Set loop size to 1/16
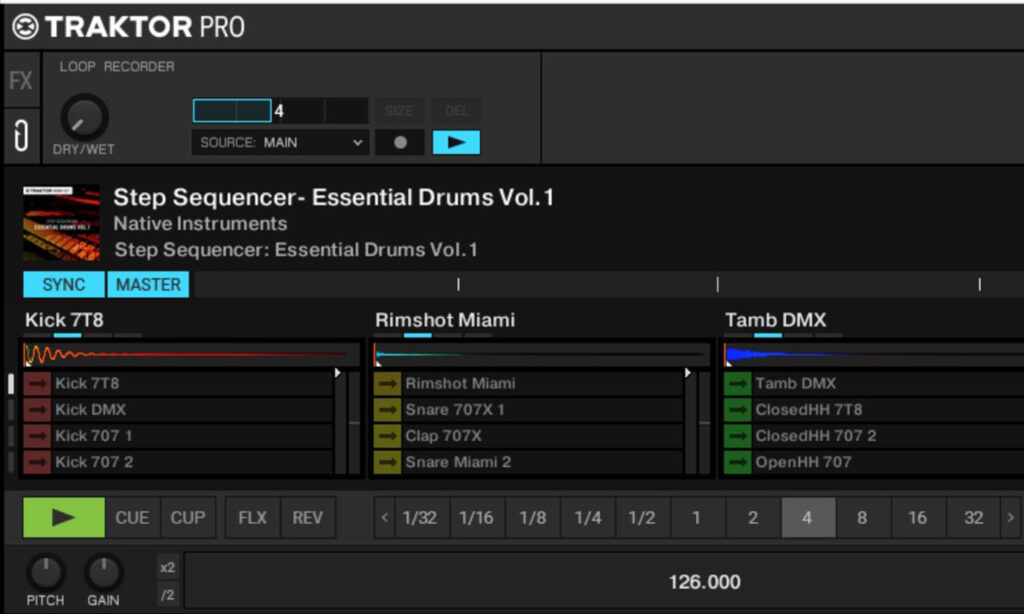The image size is (1024, 614). (x=476, y=517)
